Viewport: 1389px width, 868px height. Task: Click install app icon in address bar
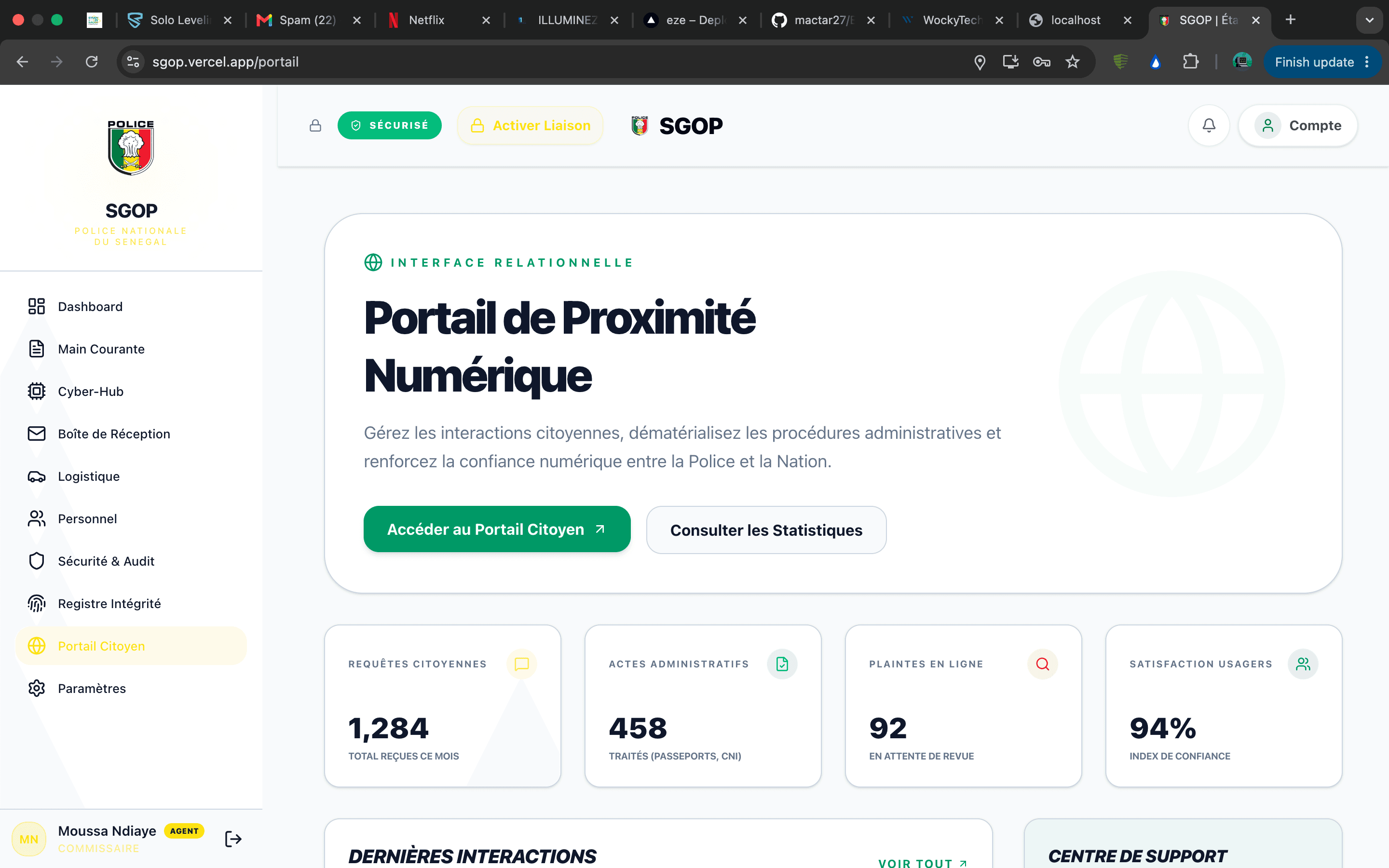point(1011,62)
